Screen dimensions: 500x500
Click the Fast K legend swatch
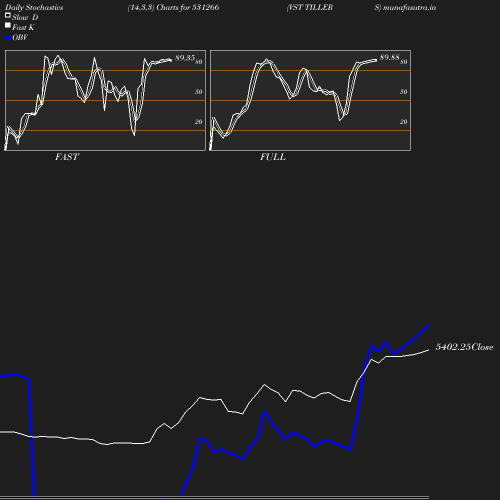pos(8,25)
